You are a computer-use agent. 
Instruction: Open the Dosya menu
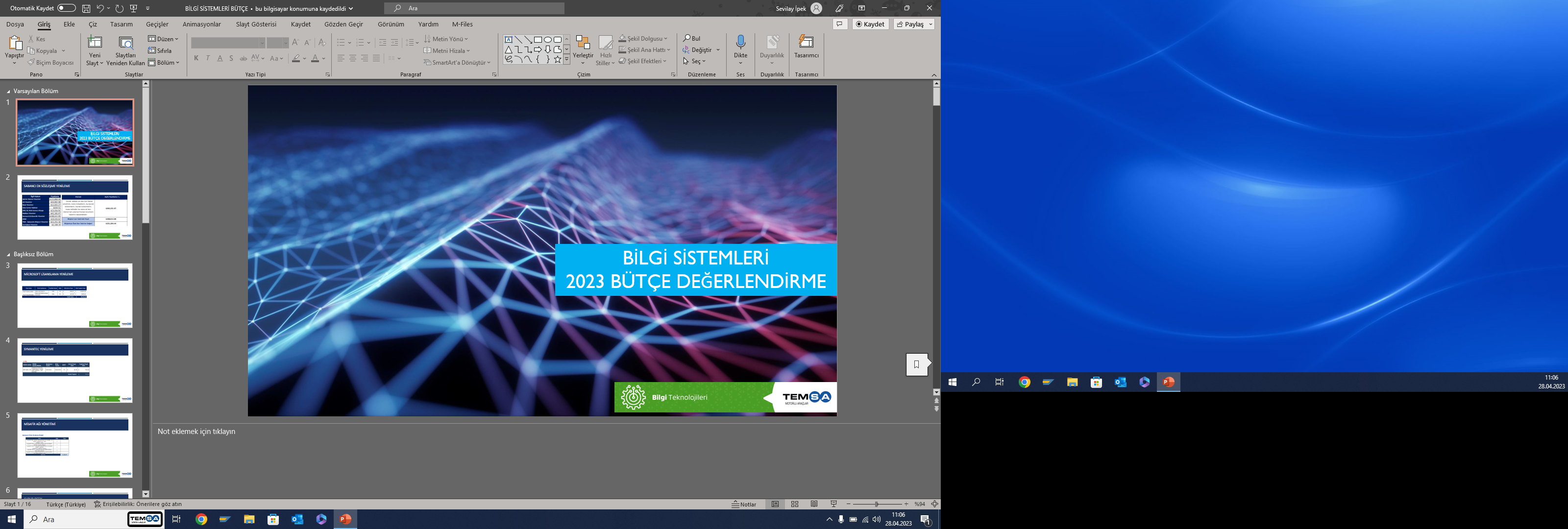coord(15,24)
